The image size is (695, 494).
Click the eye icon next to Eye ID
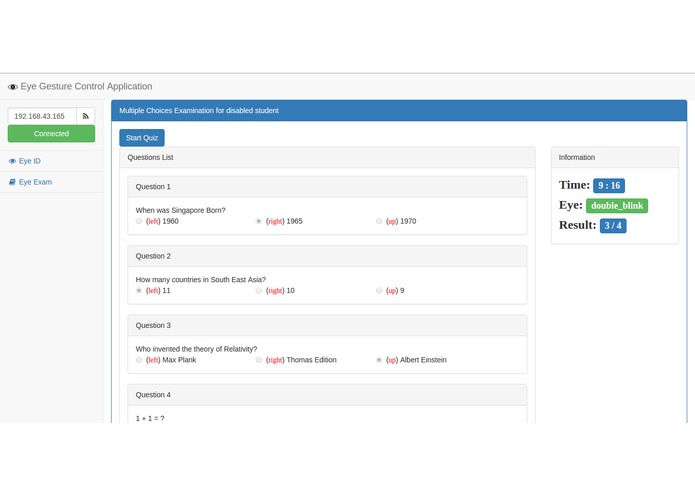[12, 161]
